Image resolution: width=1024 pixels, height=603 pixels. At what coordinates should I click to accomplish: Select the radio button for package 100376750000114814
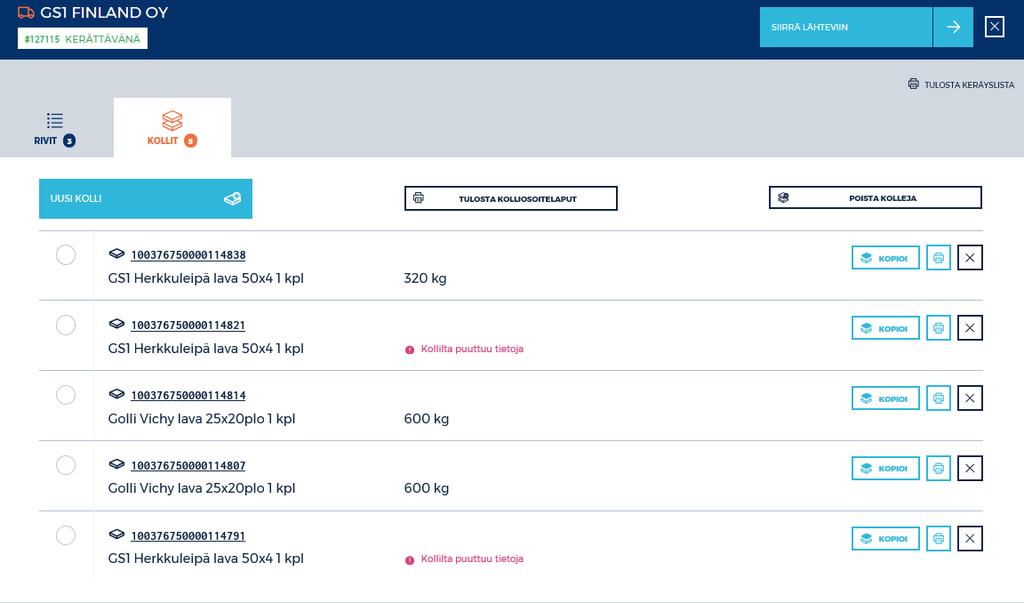click(x=65, y=395)
